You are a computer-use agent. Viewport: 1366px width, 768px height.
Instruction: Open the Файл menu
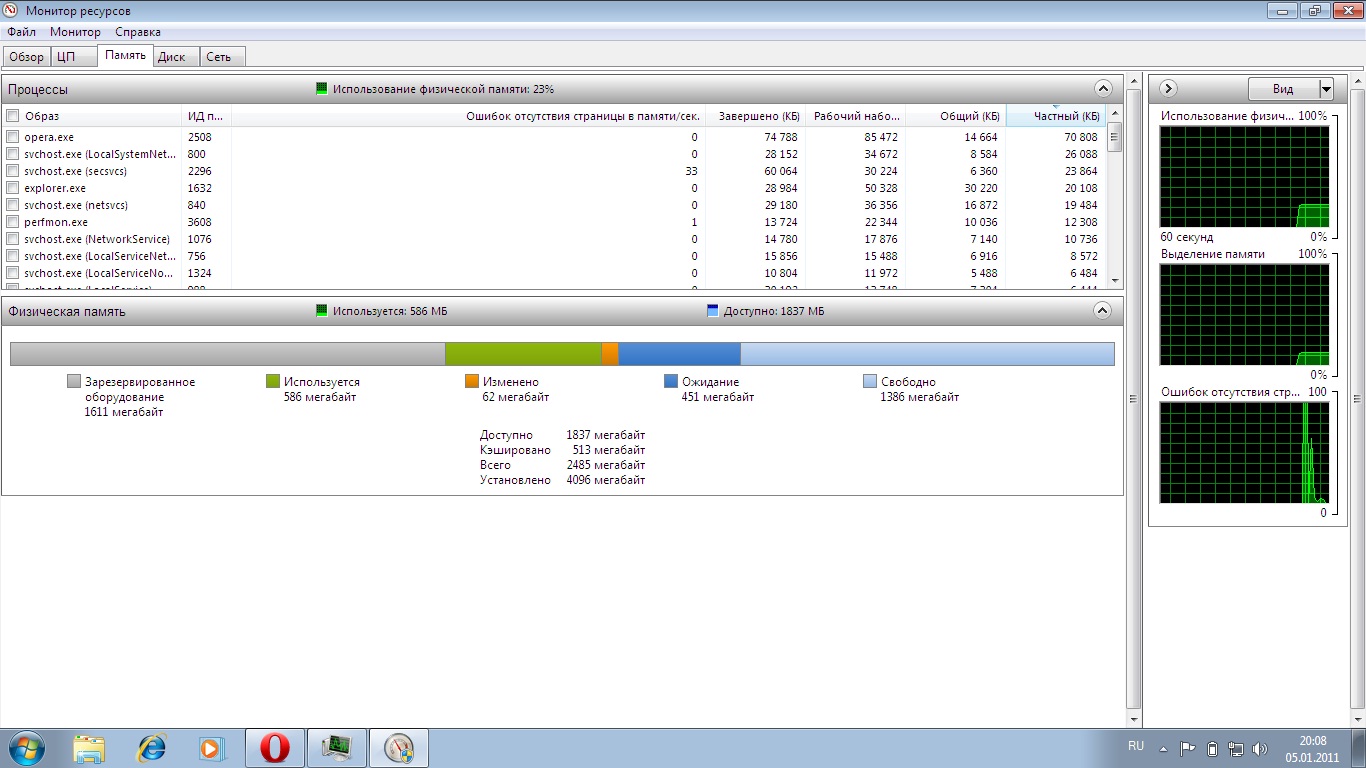click(21, 32)
